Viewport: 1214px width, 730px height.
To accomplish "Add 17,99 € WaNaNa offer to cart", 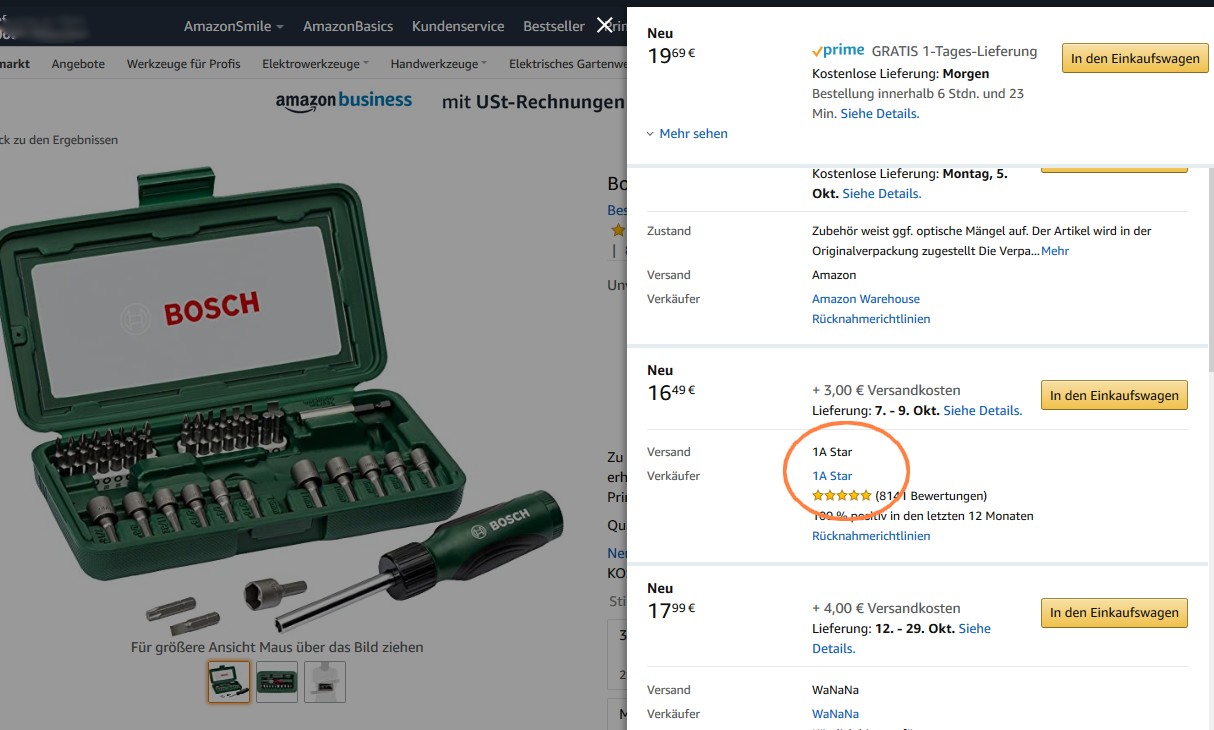I will (x=1114, y=613).
